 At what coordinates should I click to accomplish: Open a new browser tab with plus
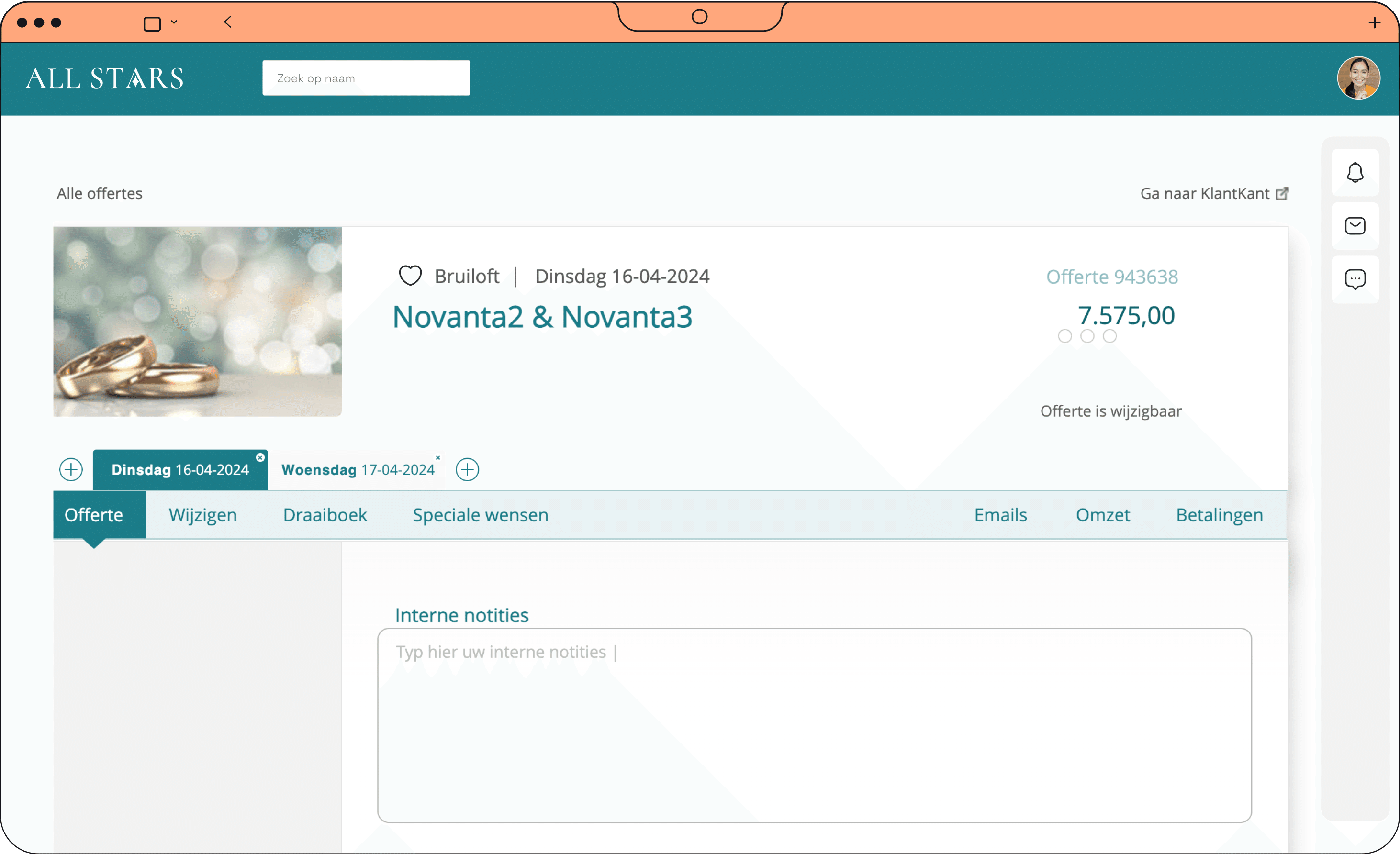click(x=1374, y=22)
